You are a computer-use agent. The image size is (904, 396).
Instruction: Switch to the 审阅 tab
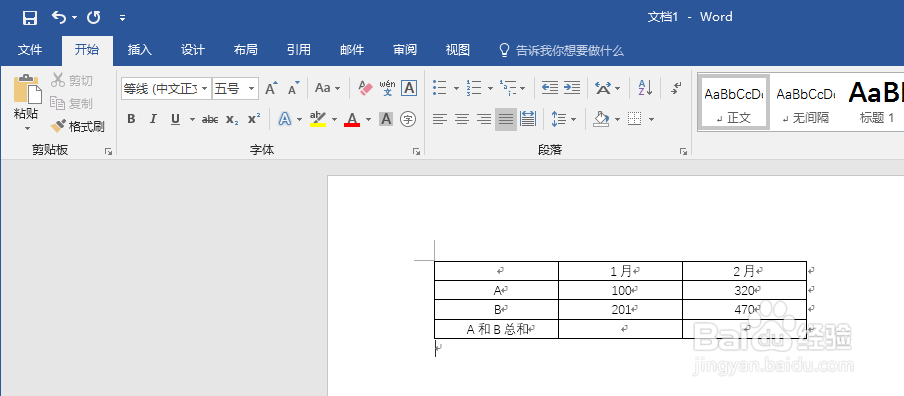pos(405,50)
